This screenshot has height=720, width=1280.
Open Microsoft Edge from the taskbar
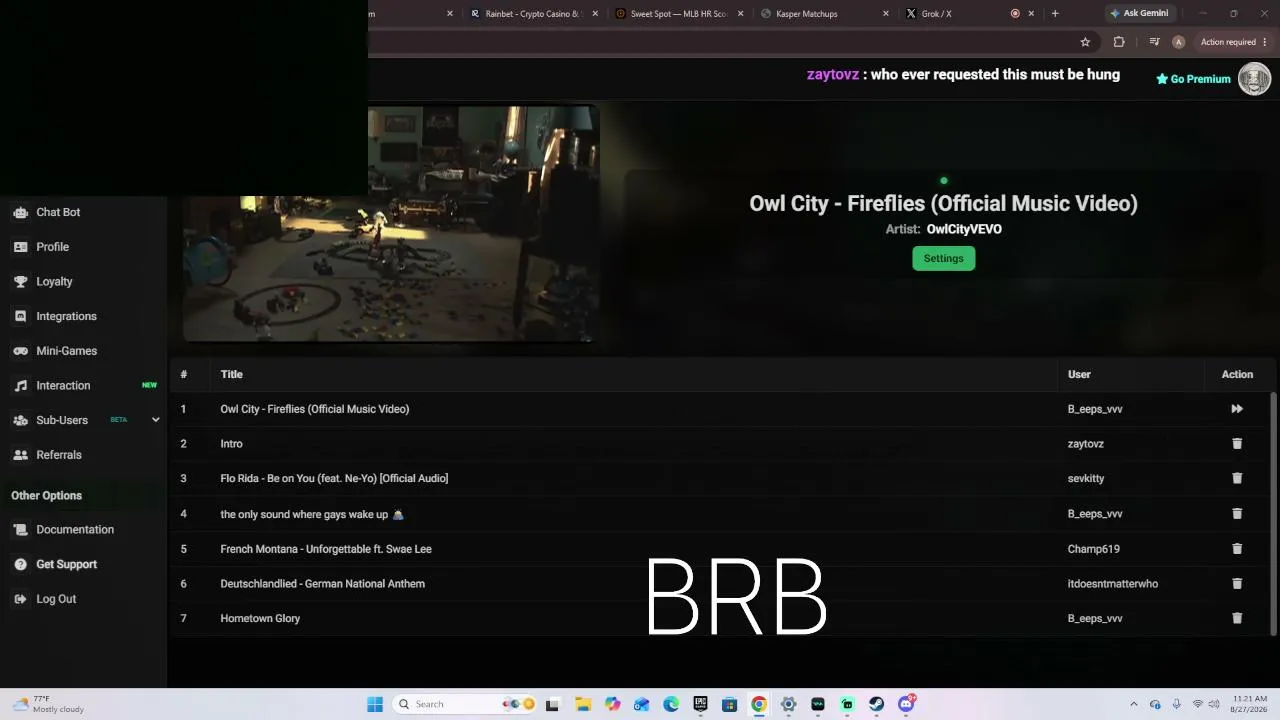(671, 704)
